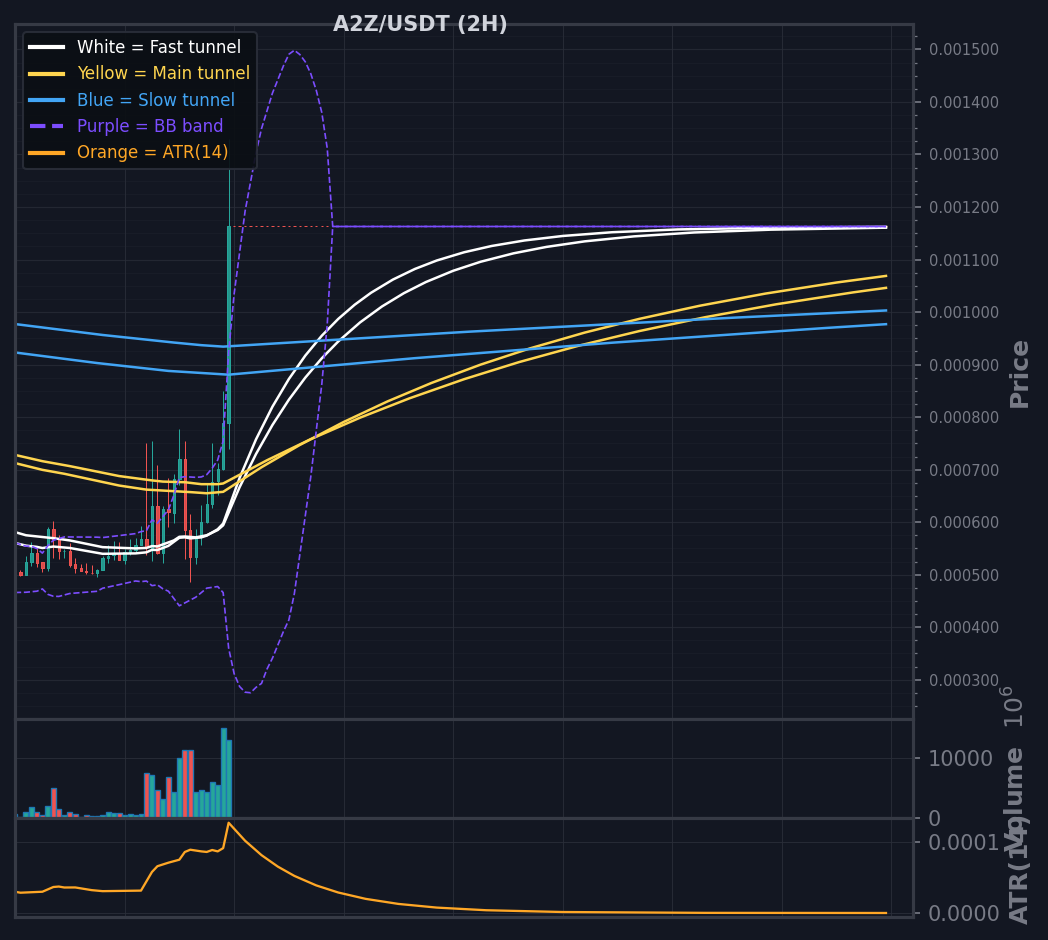Click the 0.000300 price axis label

tap(964, 680)
